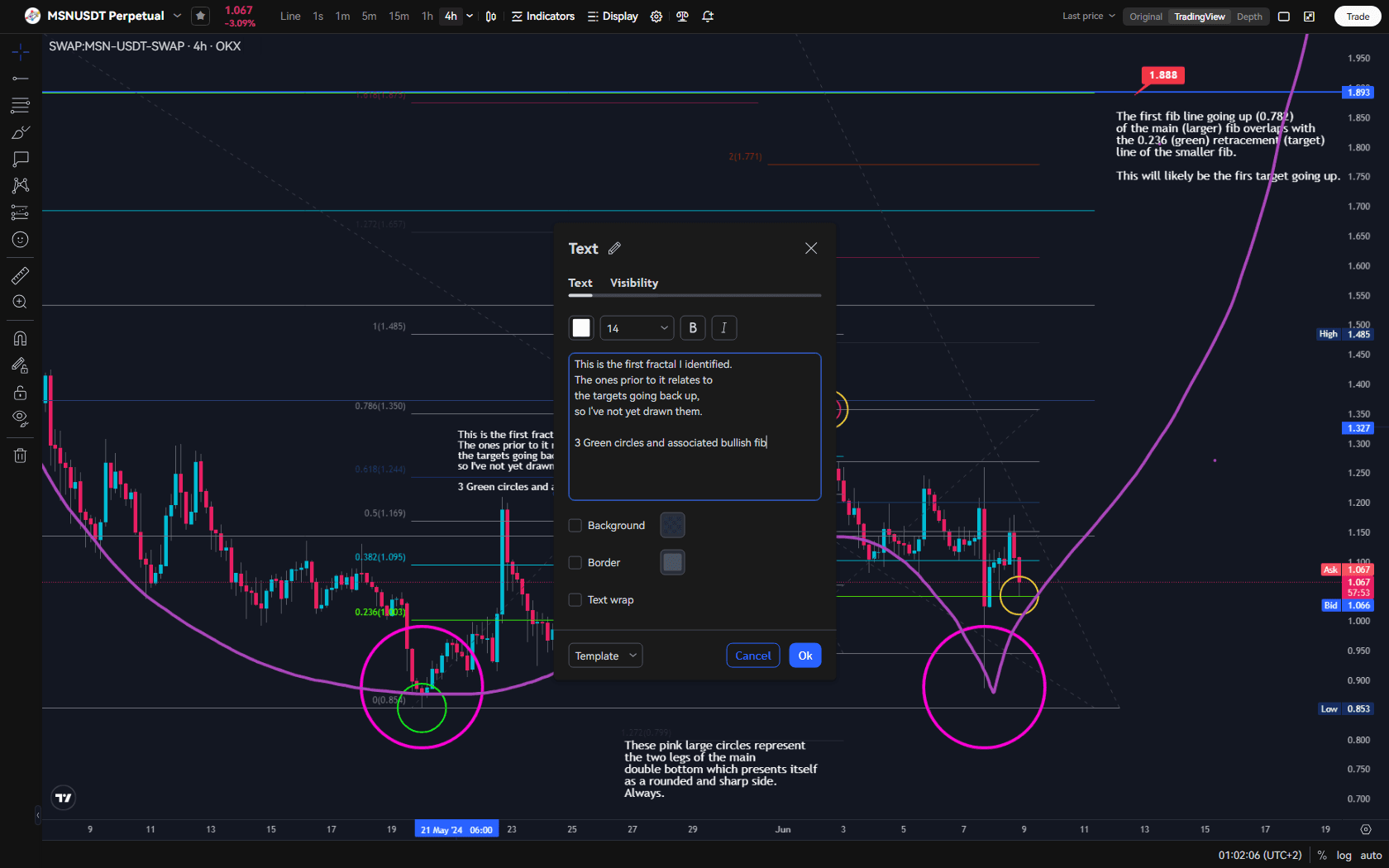Enable the Text wrap checkbox
1389x868 pixels.
click(575, 600)
